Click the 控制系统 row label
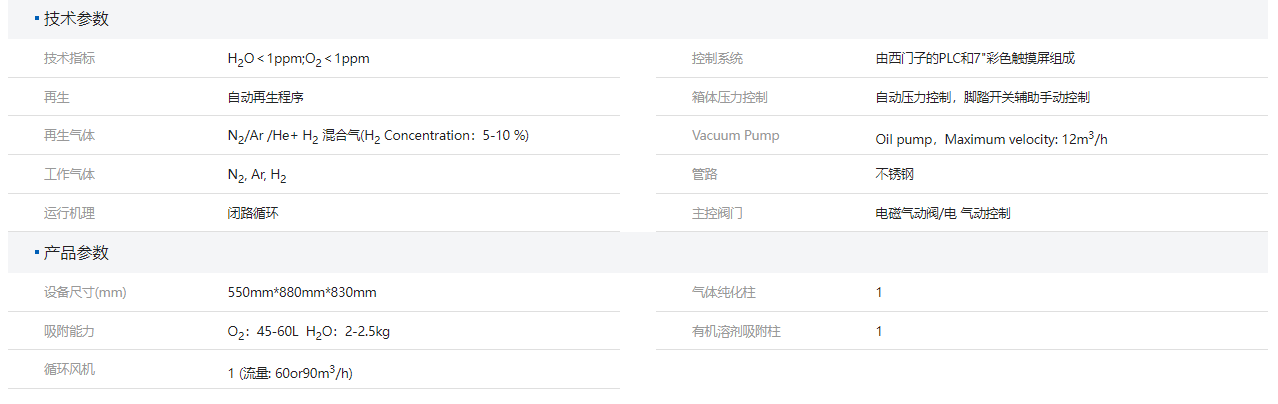The image size is (1278, 404). tap(717, 58)
